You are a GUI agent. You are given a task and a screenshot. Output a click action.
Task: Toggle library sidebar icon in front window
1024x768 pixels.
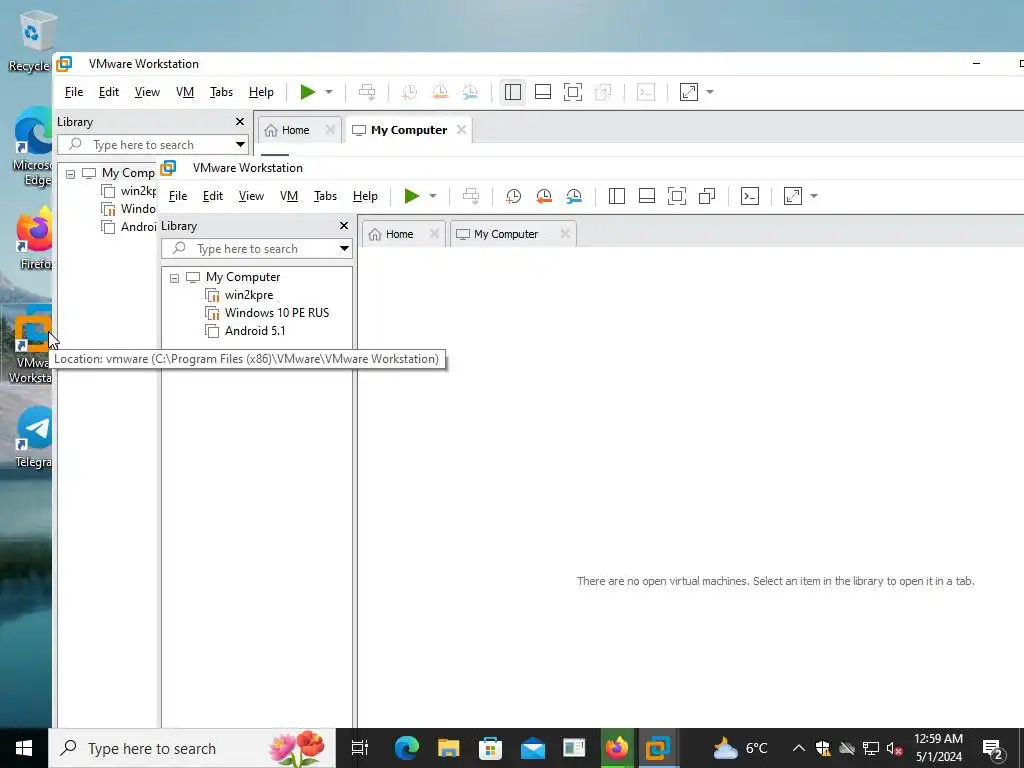(x=616, y=196)
